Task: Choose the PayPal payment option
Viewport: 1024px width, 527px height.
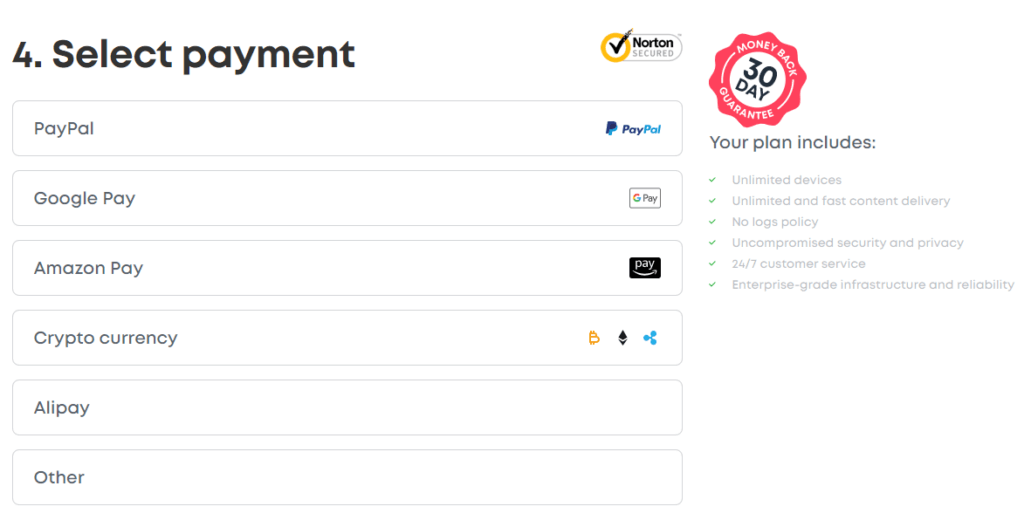Action: click(347, 128)
